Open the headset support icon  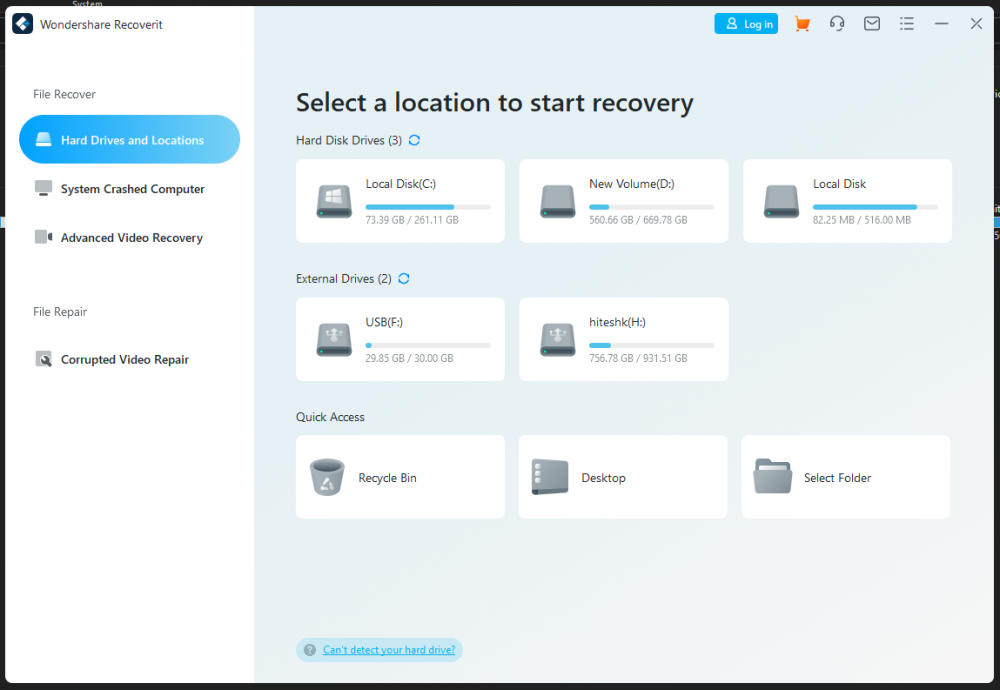point(837,24)
